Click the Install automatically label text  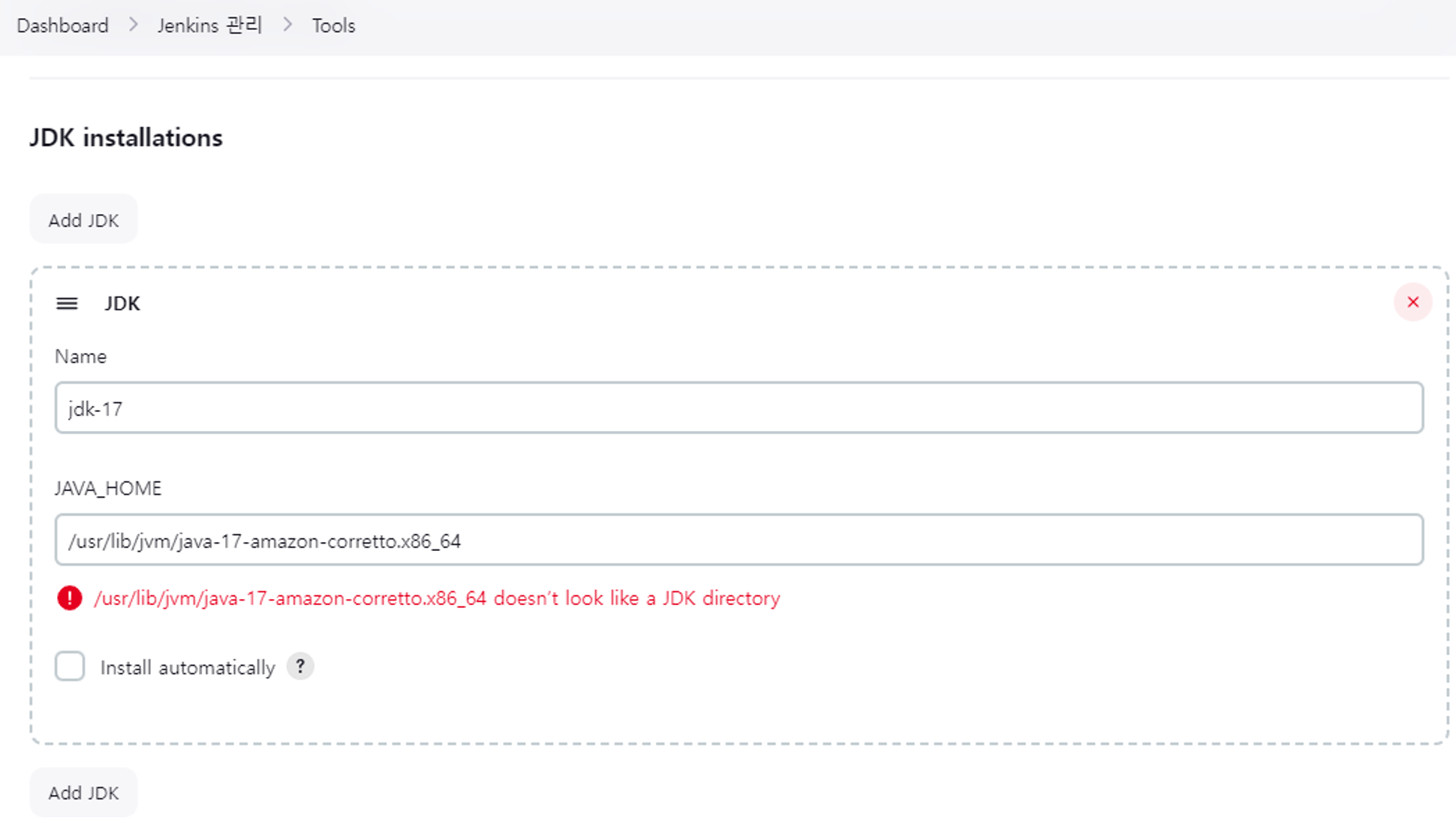coord(188,667)
